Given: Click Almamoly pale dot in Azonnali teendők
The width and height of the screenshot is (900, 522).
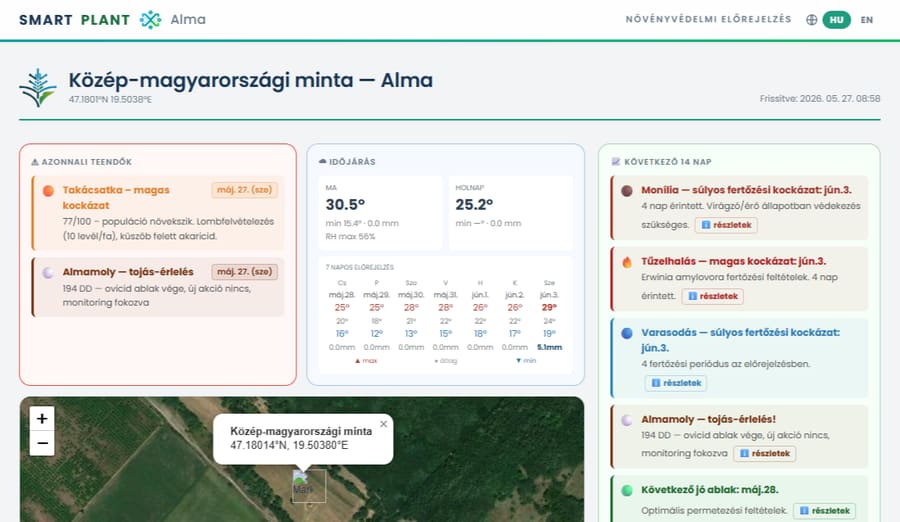Looking at the screenshot, I should pyautogui.click(x=48, y=273).
